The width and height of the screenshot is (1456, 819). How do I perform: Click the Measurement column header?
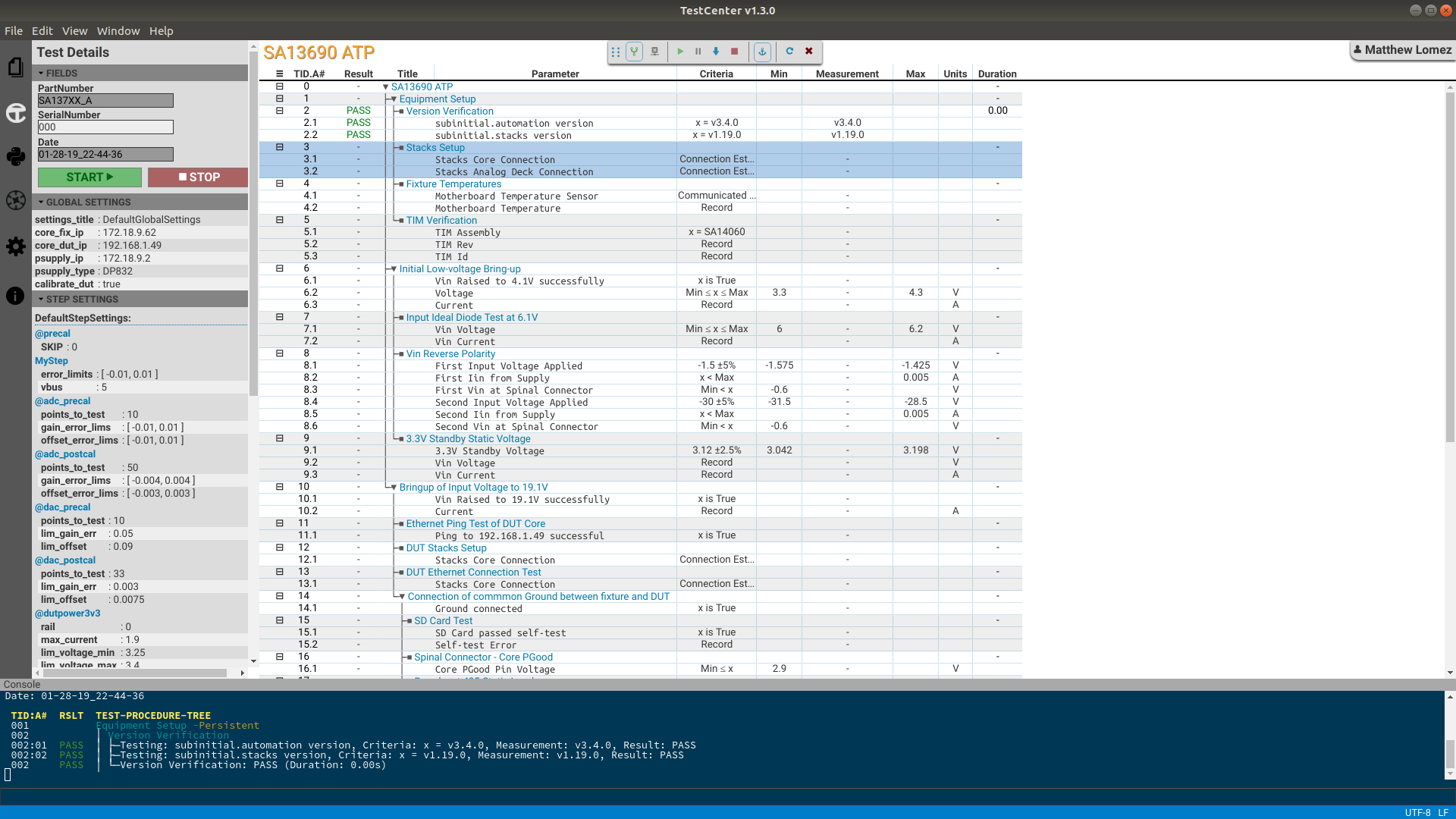click(847, 74)
